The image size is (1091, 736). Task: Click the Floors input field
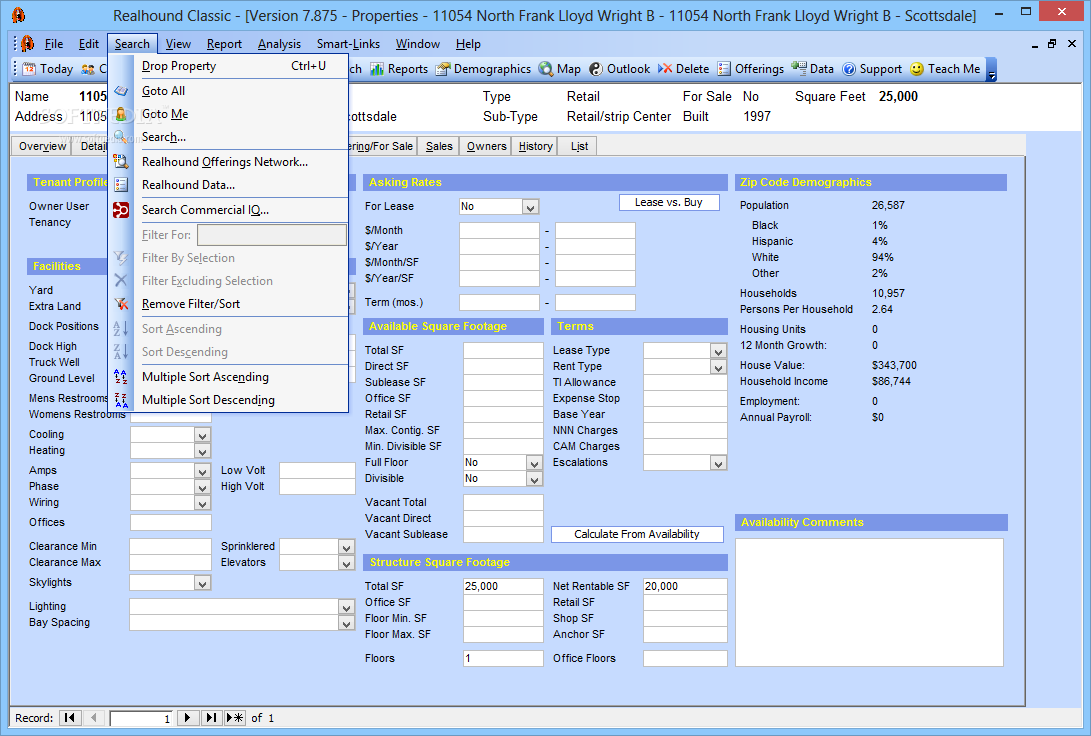tap(503, 658)
